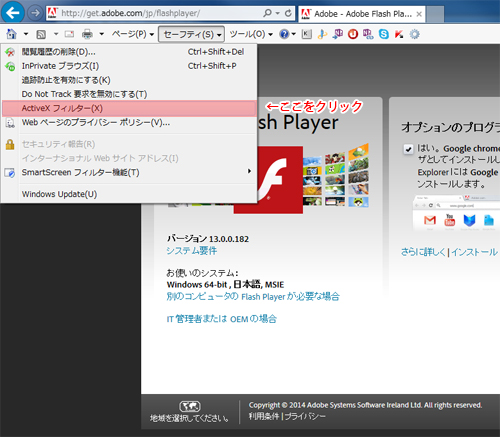Click the yellow-blue figure toolbar icon
The width and height of the screenshot is (500, 437).
click(322, 34)
